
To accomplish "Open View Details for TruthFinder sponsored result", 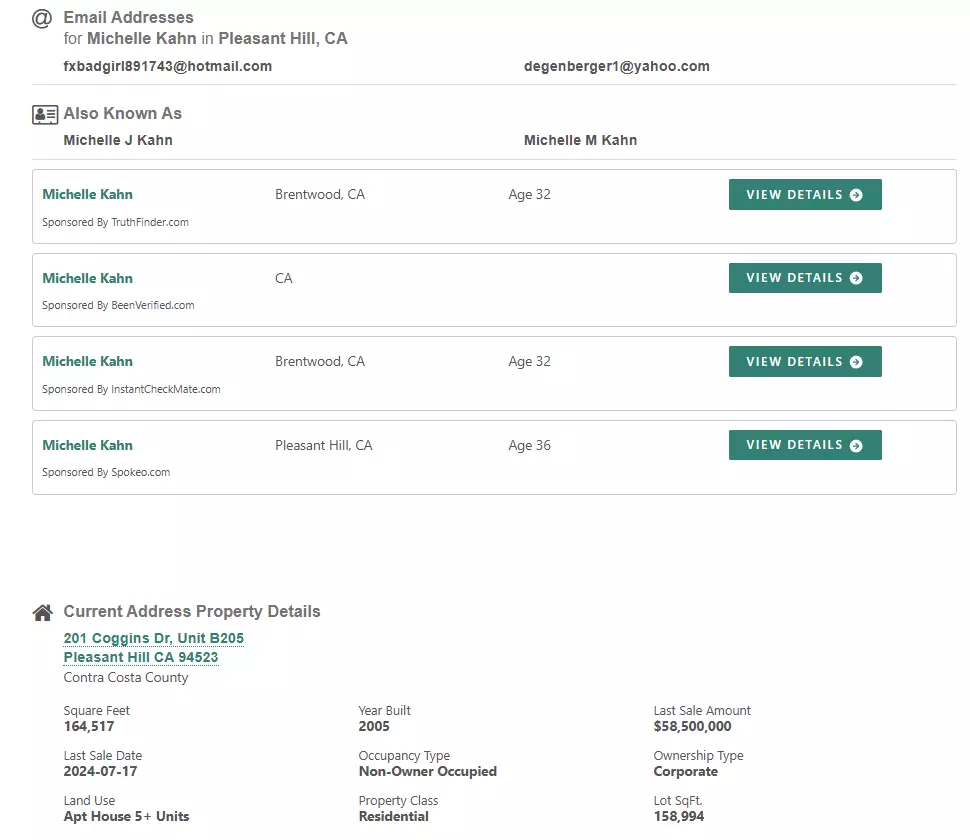I will [x=805, y=195].
